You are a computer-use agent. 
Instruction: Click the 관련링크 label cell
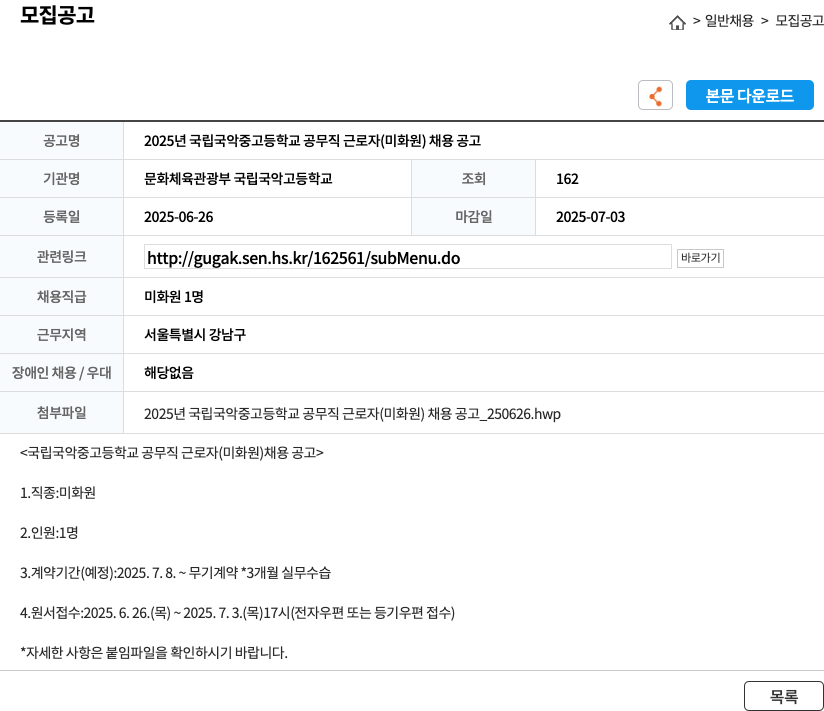[61, 256]
